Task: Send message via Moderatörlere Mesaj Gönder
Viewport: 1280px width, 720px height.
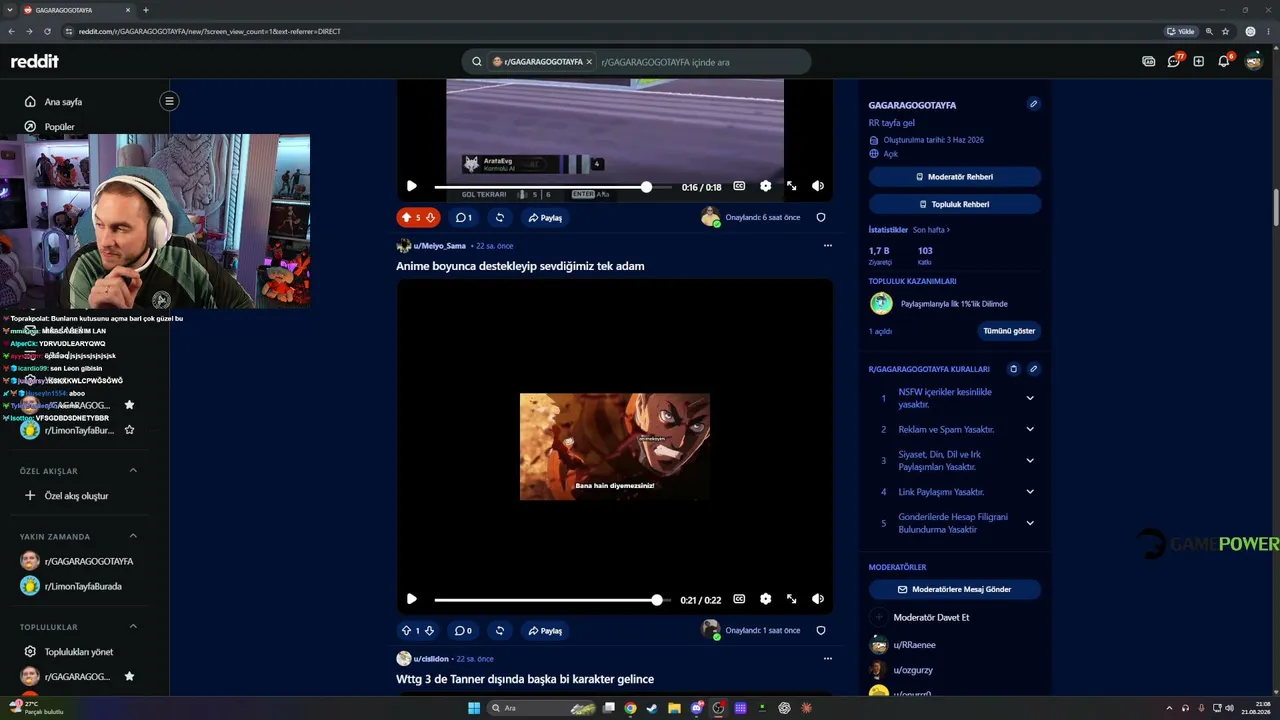Action: pyautogui.click(x=954, y=590)
